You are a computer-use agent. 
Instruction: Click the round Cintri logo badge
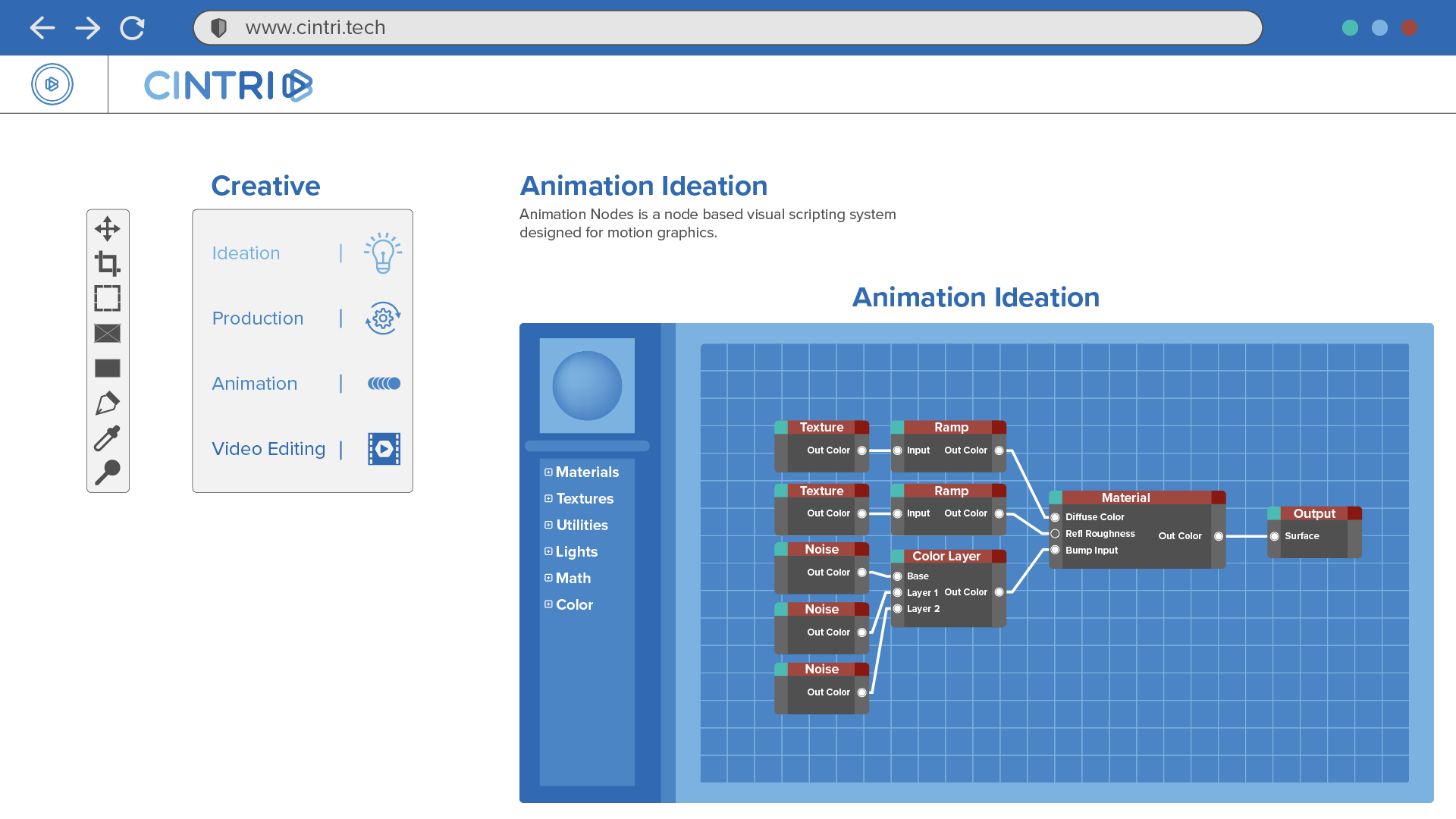52,84
